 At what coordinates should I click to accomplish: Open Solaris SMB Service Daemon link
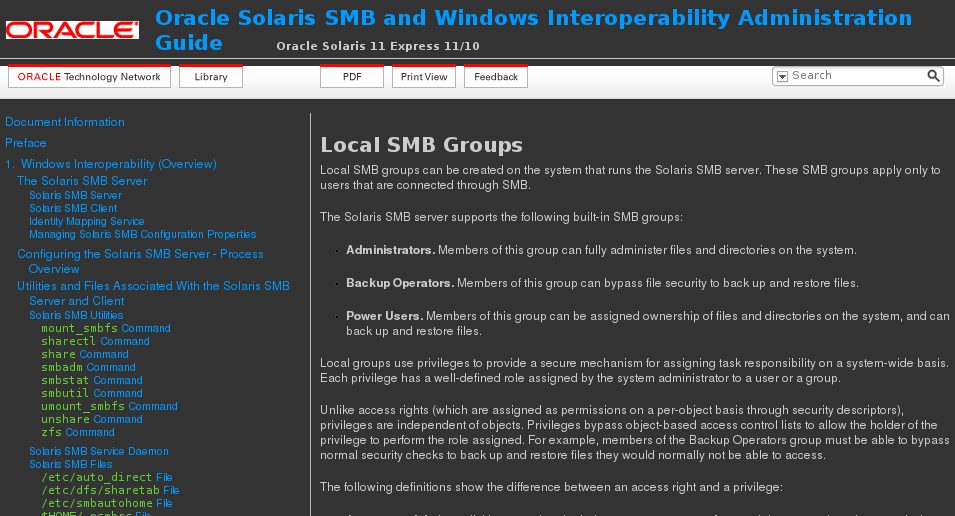tap(99, 451)
